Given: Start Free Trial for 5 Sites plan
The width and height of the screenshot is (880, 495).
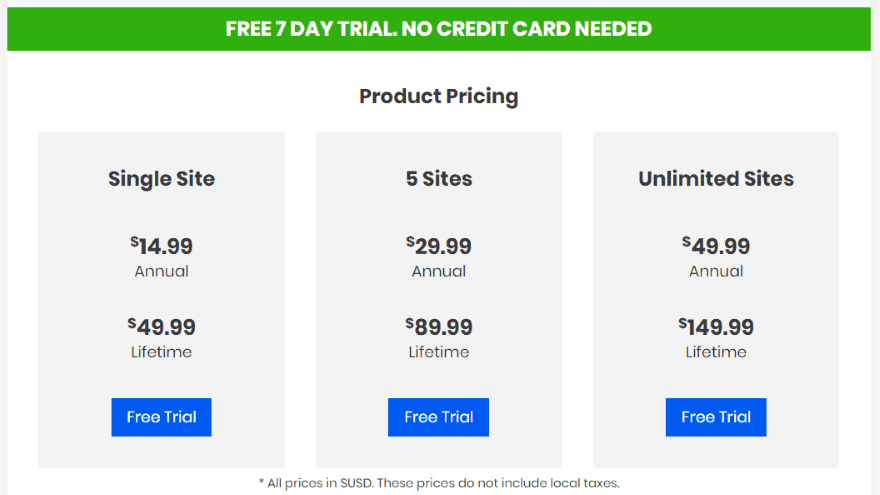Looking at the screenshot, I should click(438, 417).
